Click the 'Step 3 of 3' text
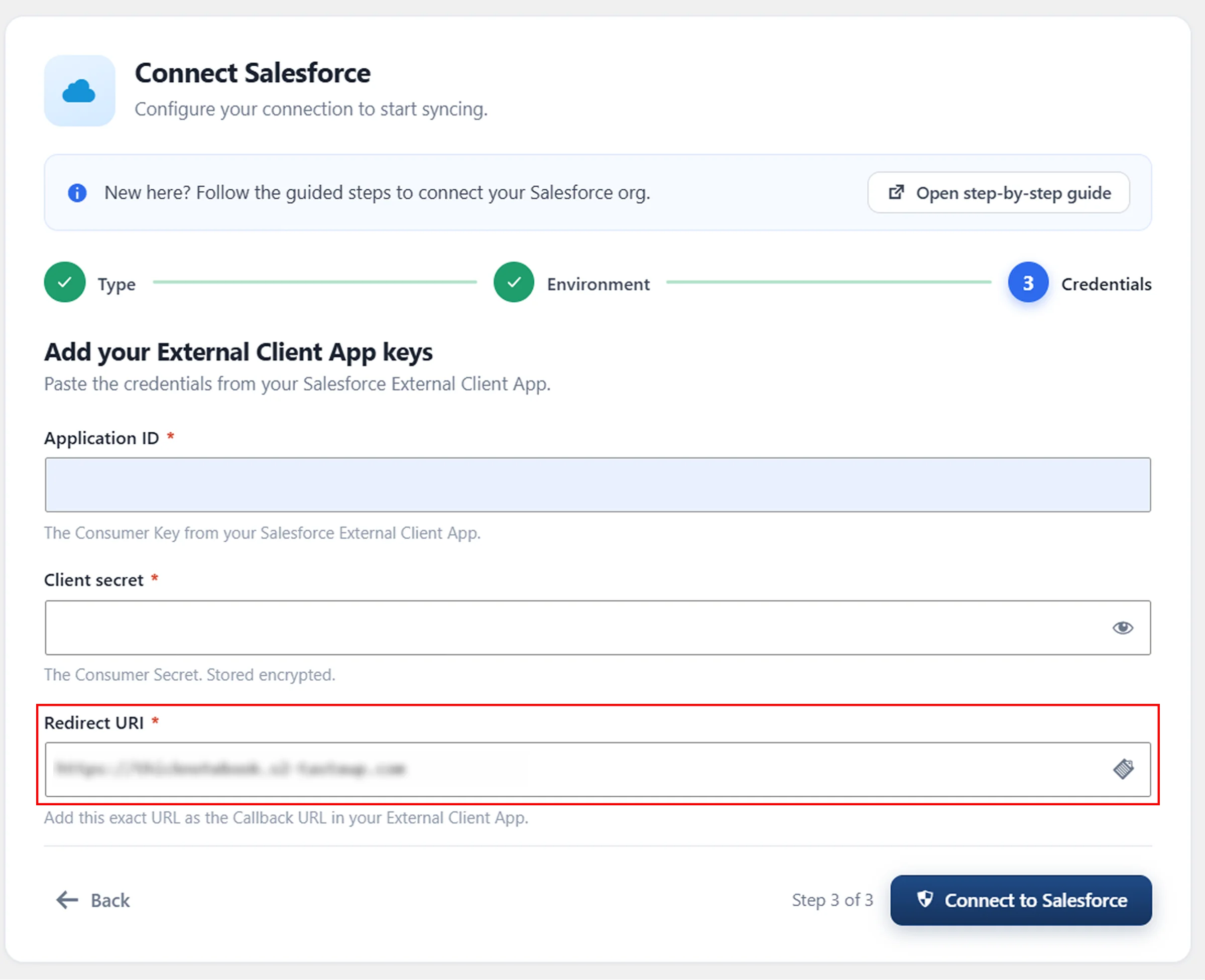 pos(832,900)
